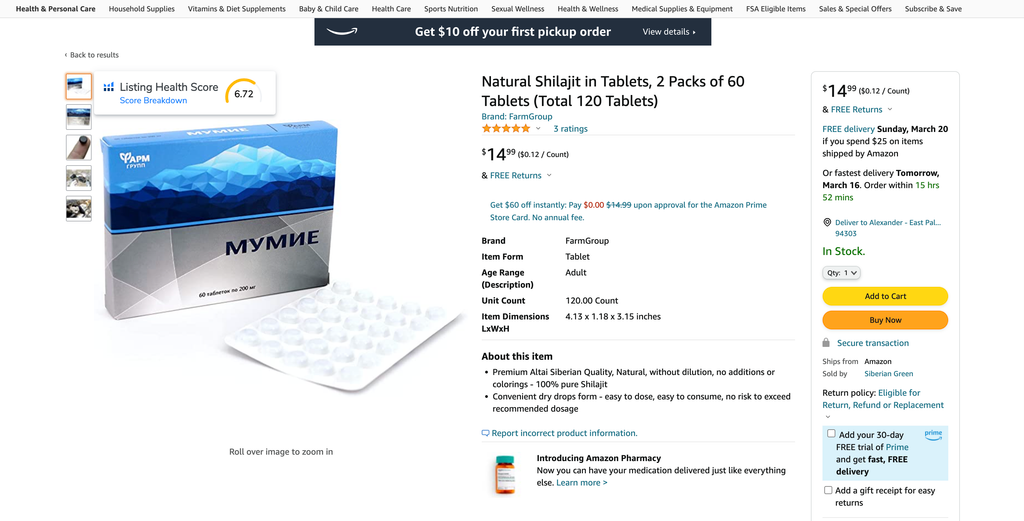Open the Vitamins & Diet Supplements menu
Viewport: 1024px width, 521px height.
pos(236,9)
